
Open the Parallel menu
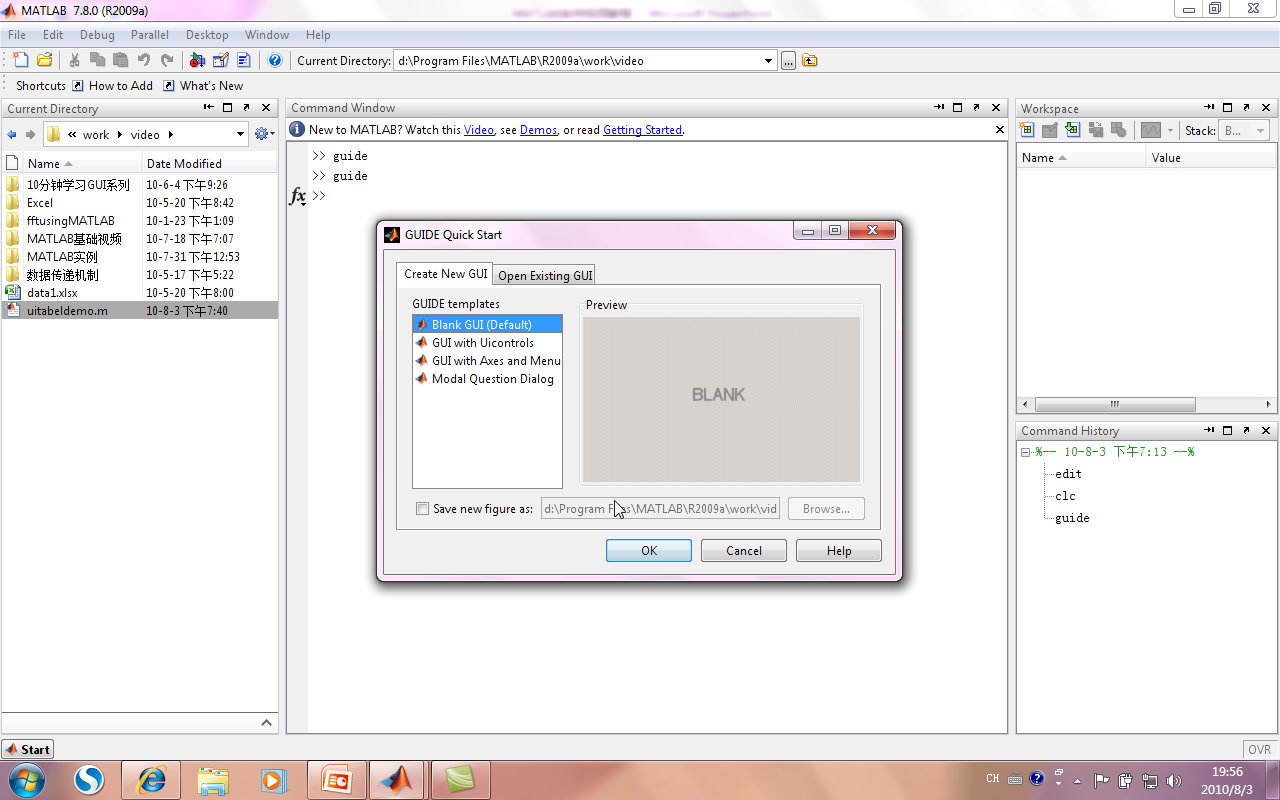click(x=150, y=34)
